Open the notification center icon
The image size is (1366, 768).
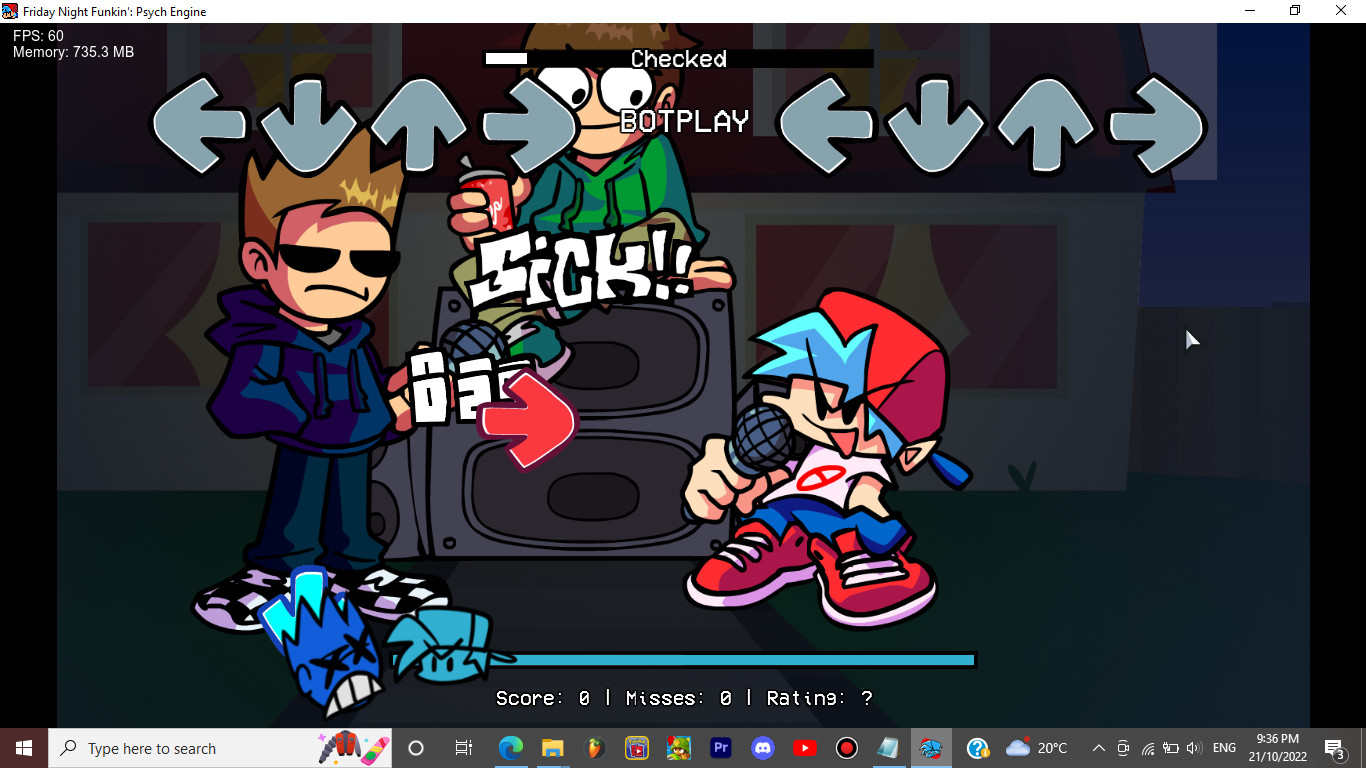pos(1334,748)
